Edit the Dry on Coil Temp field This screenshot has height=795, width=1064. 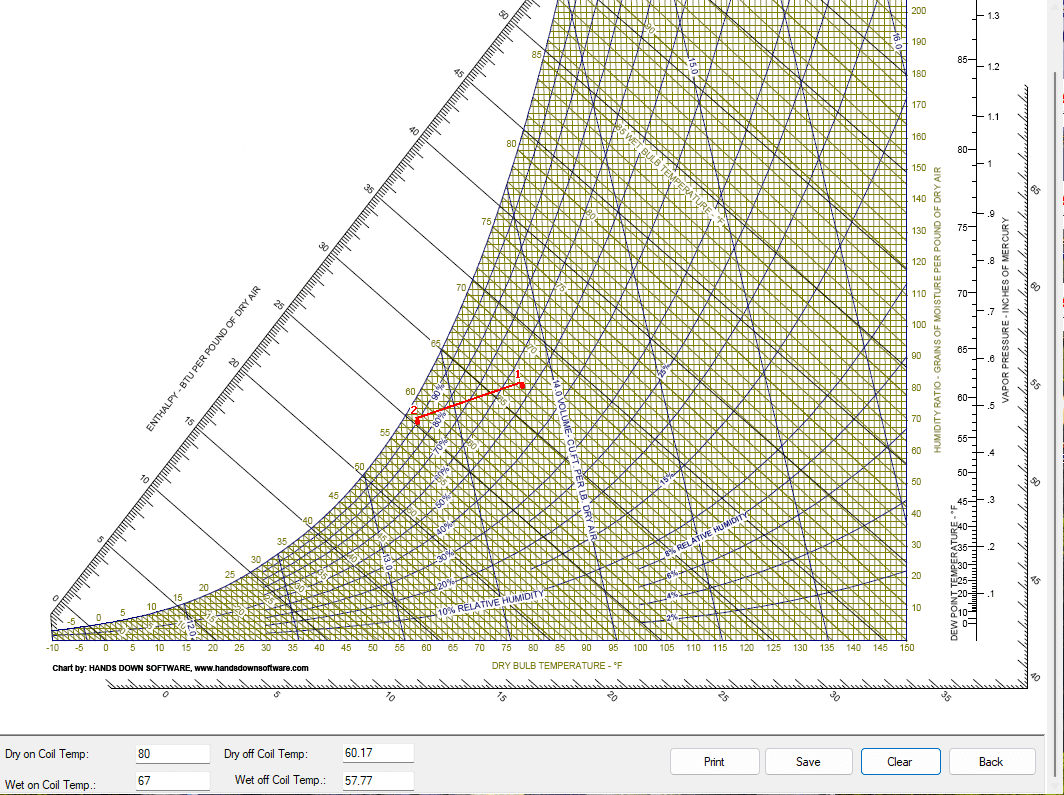click(x=172, y=754)
